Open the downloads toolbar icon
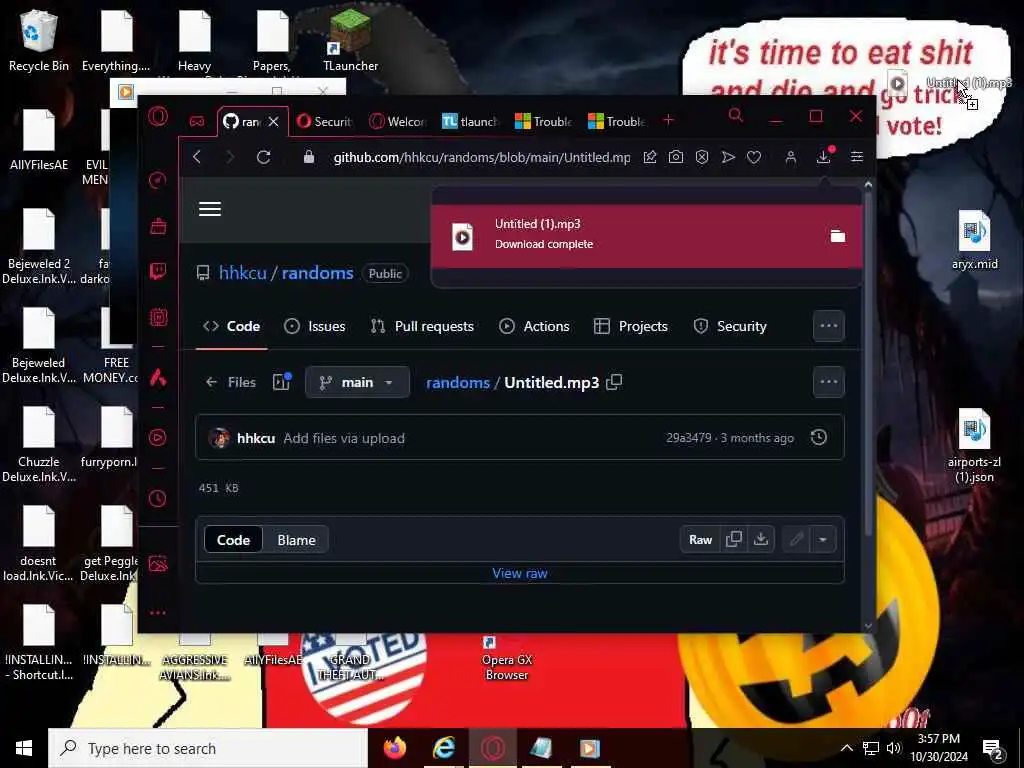This screenshot has width=1024, height=768. pos(824,157)
